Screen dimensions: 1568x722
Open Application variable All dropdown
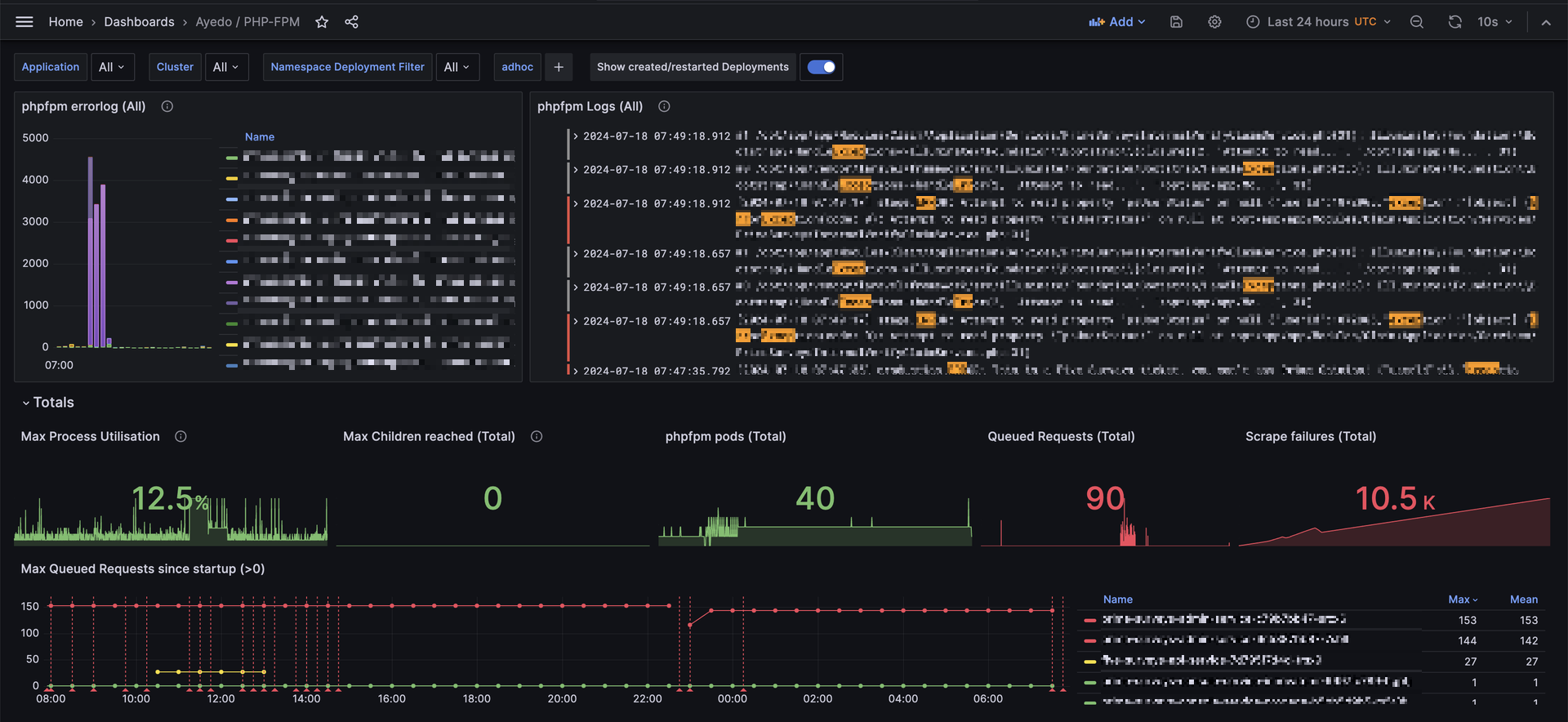coord(111,67)
